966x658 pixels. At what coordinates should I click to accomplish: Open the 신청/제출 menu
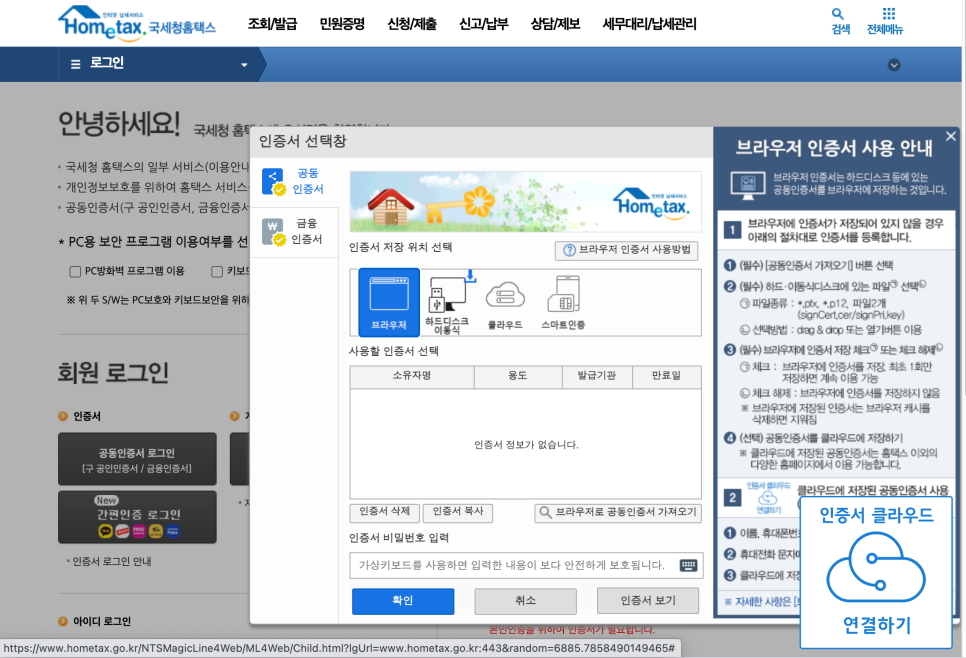[x=412, y=24]
